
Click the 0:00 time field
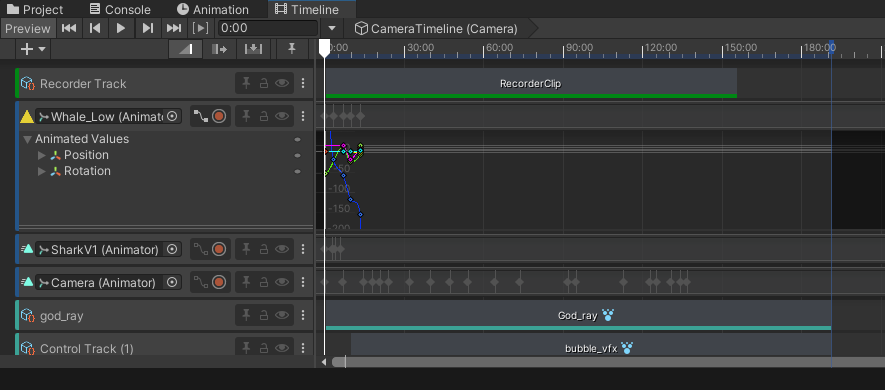click(268, 28)
